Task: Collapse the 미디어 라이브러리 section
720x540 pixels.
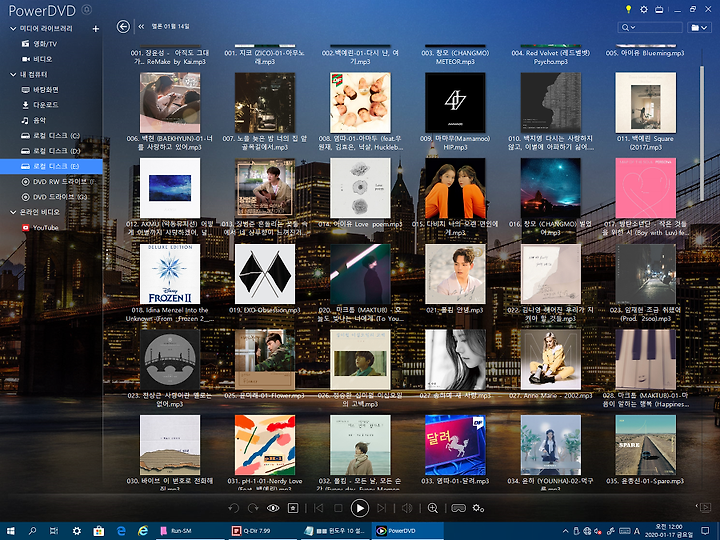Action: [13, 28]
